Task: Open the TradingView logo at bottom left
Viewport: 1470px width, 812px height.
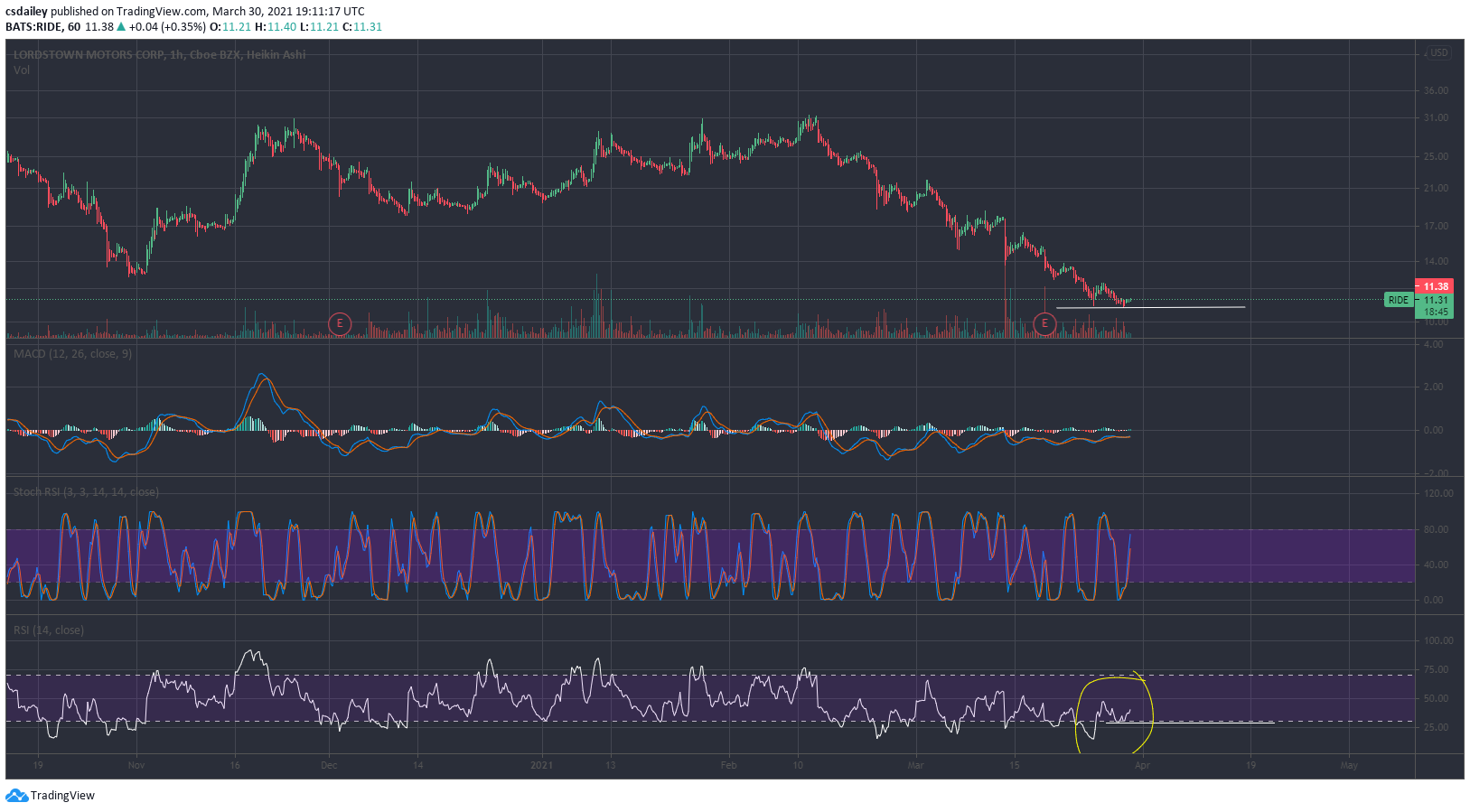Action: coord(51,796)
